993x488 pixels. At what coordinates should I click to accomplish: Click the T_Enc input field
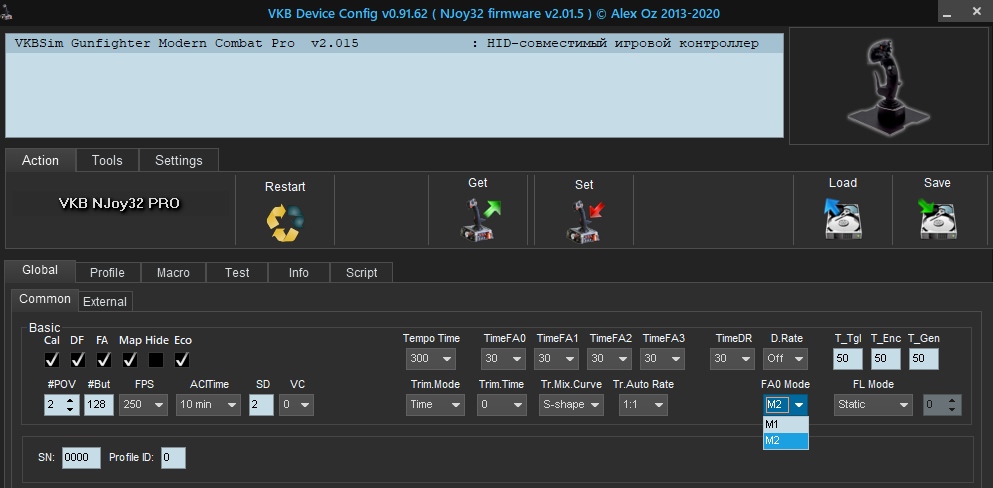click(885, 359)
